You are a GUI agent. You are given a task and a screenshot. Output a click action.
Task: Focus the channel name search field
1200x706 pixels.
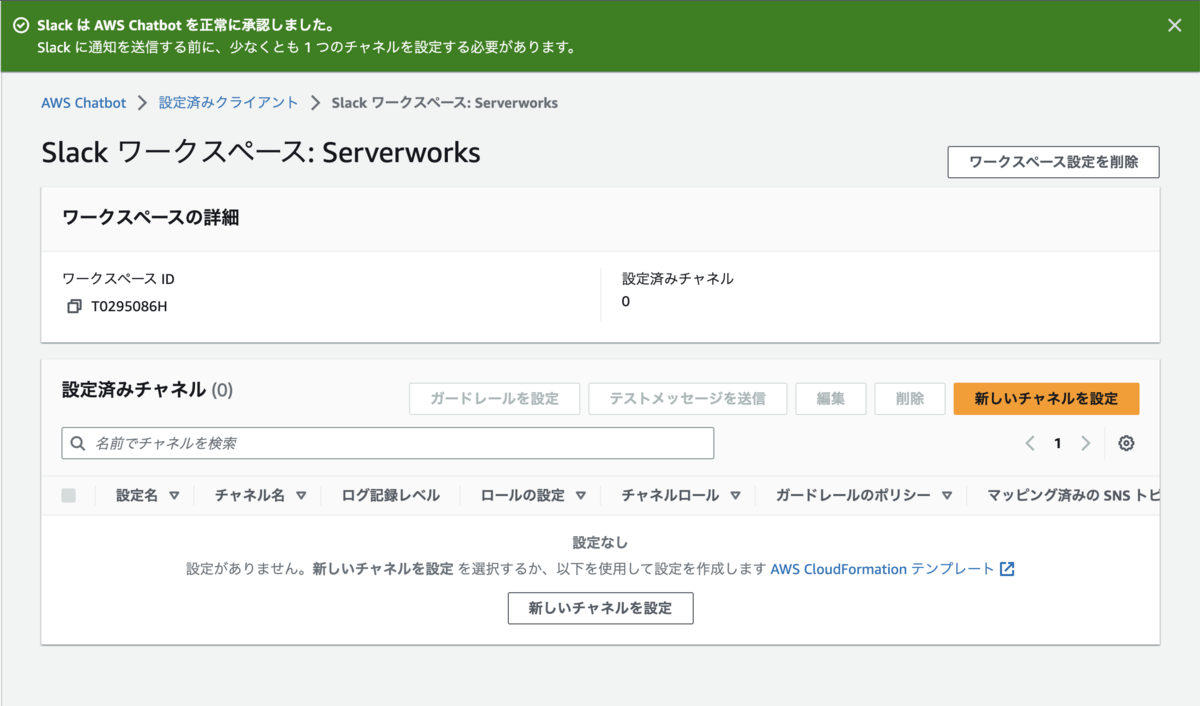click(x=388, y=443)
